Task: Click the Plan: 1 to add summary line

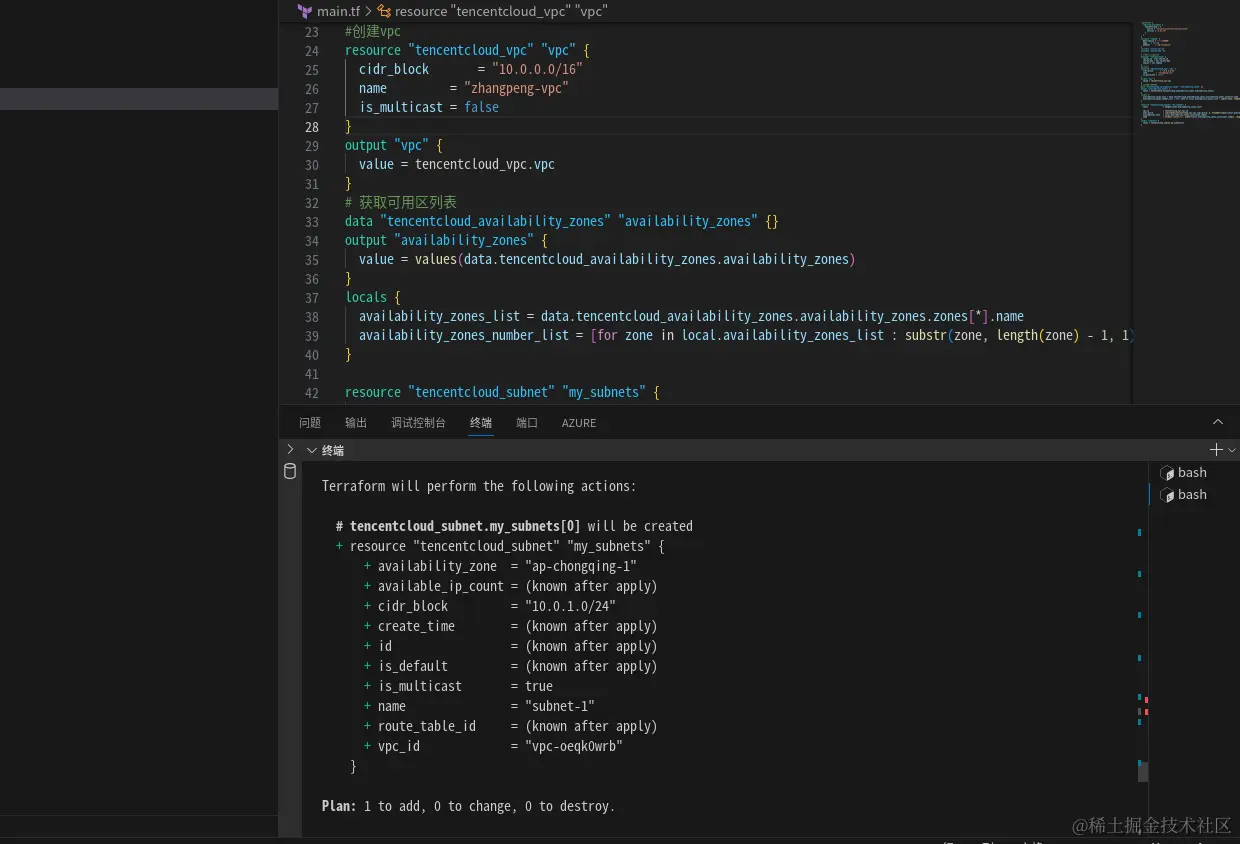Action: (x=468, y=807)
